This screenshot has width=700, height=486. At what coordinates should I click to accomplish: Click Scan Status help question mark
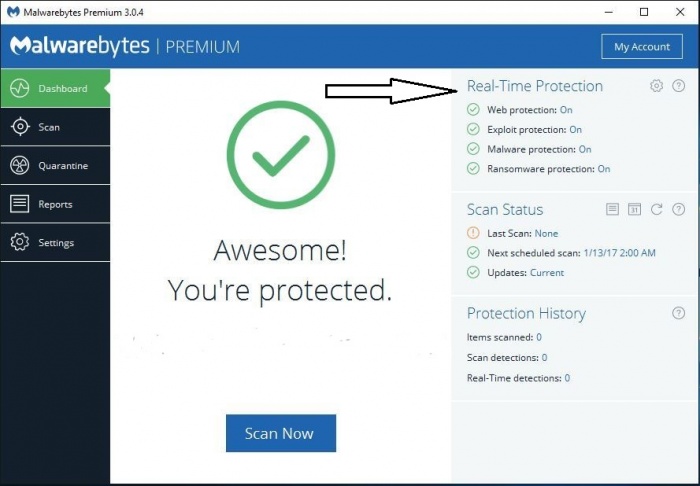(679, 209)
